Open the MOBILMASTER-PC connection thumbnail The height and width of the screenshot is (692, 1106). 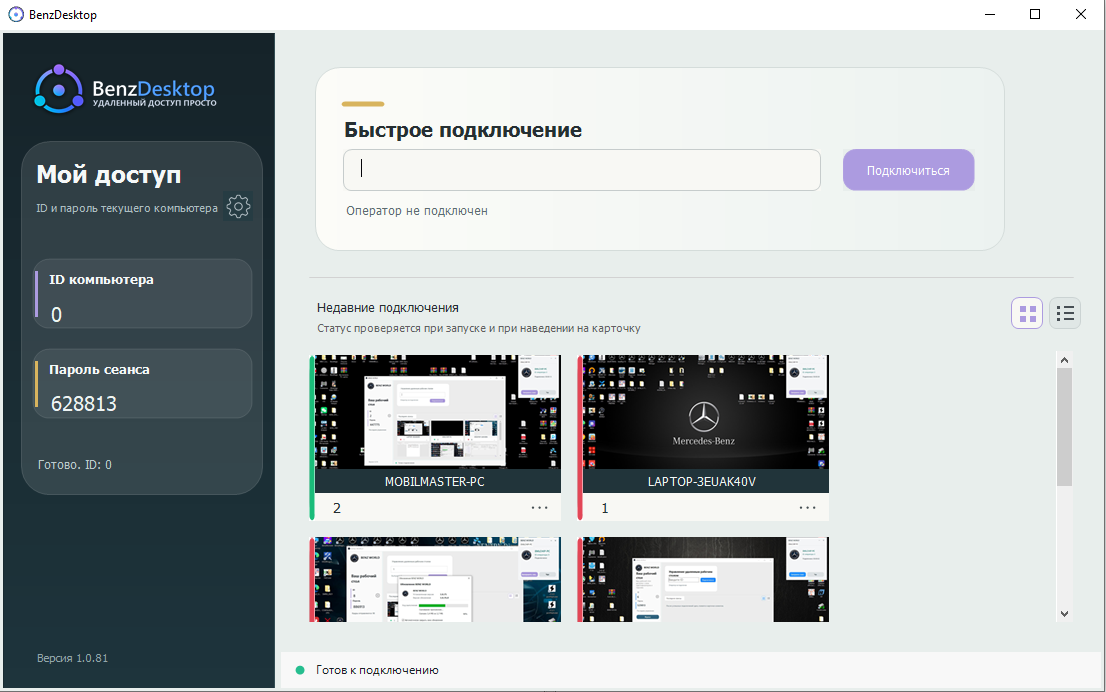point(437,412)
